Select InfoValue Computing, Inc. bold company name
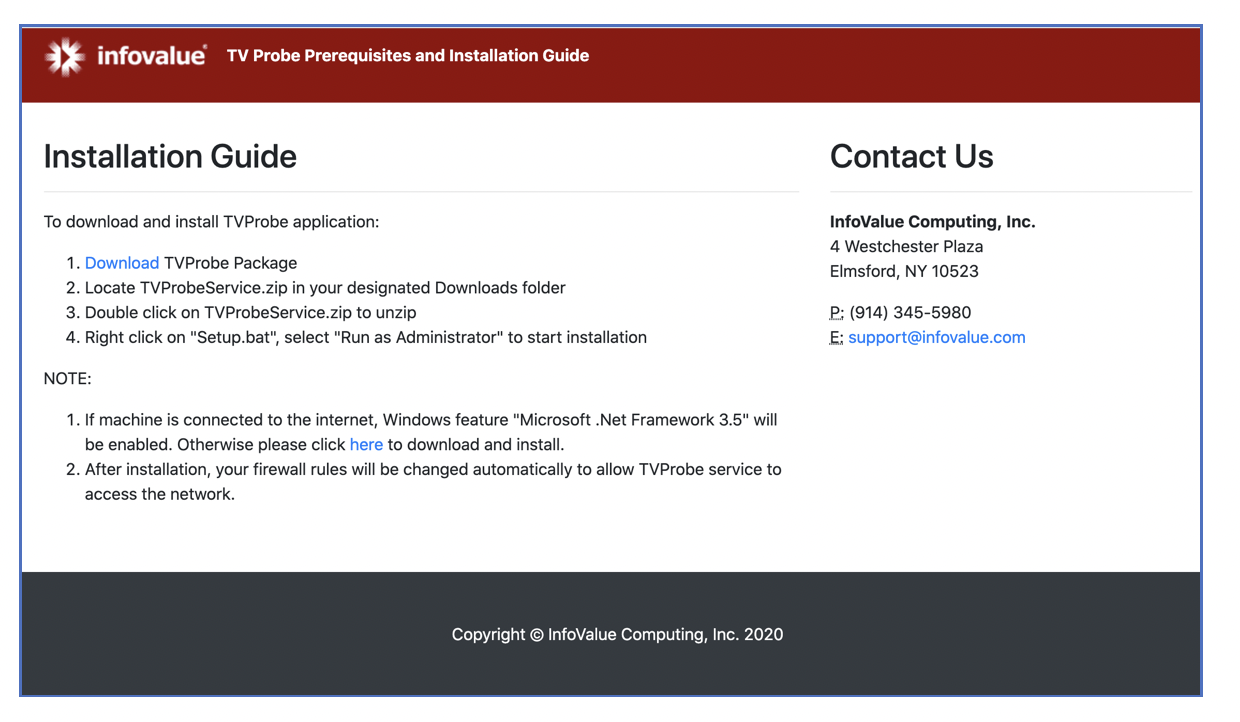Image resolution: width=1240 pixels, height=722 pixels. 933,222
